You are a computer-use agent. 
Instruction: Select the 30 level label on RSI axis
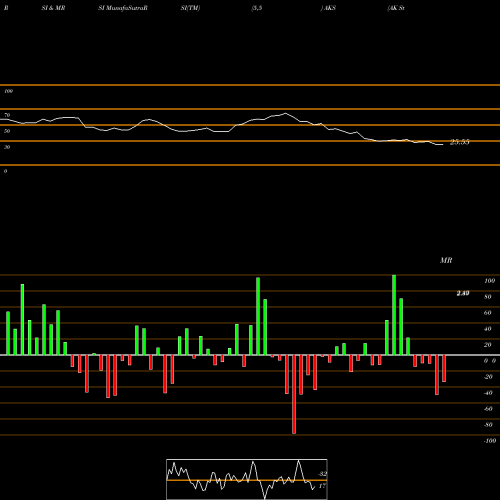7,147
